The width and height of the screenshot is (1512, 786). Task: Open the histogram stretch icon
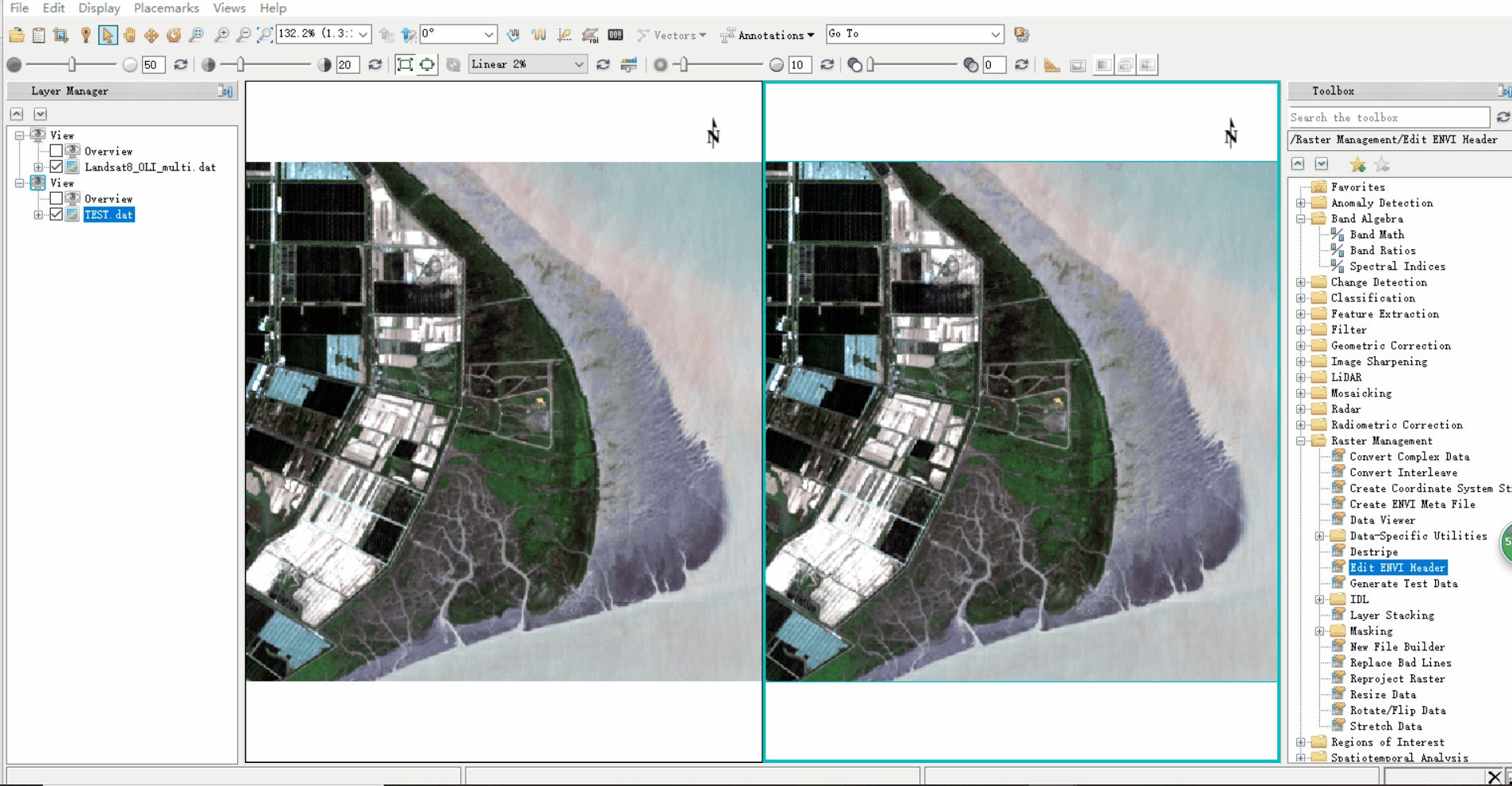coord(629,65)
